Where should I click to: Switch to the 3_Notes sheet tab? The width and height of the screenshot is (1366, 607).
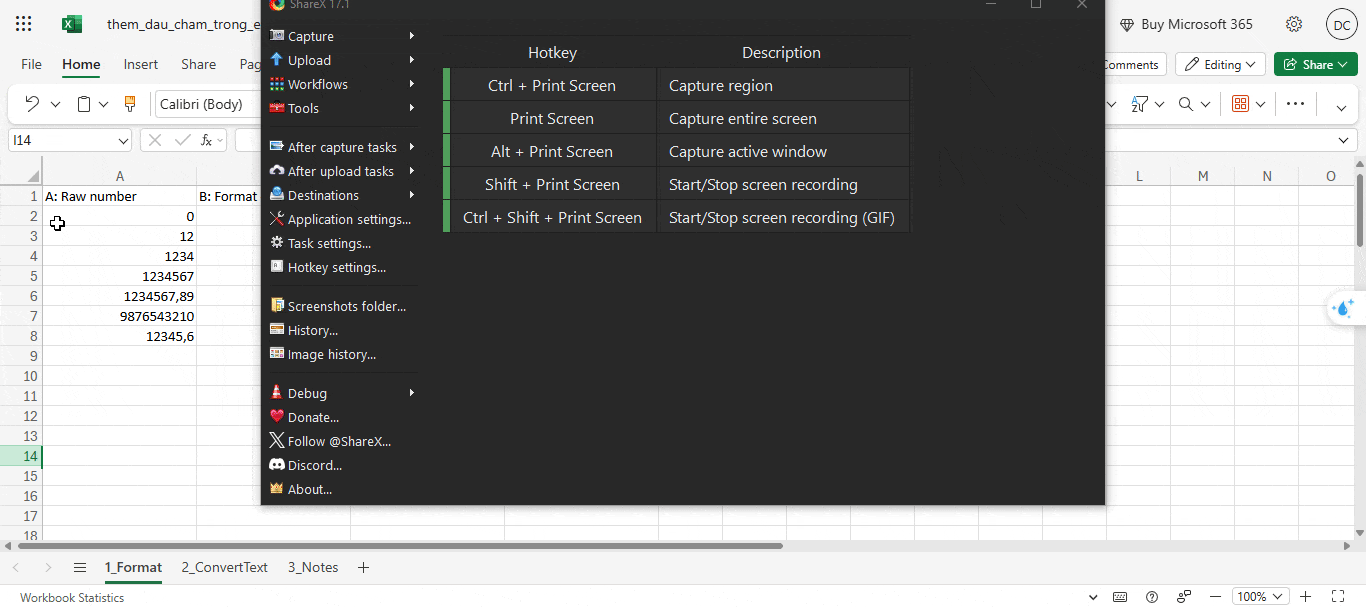(313, 567)
